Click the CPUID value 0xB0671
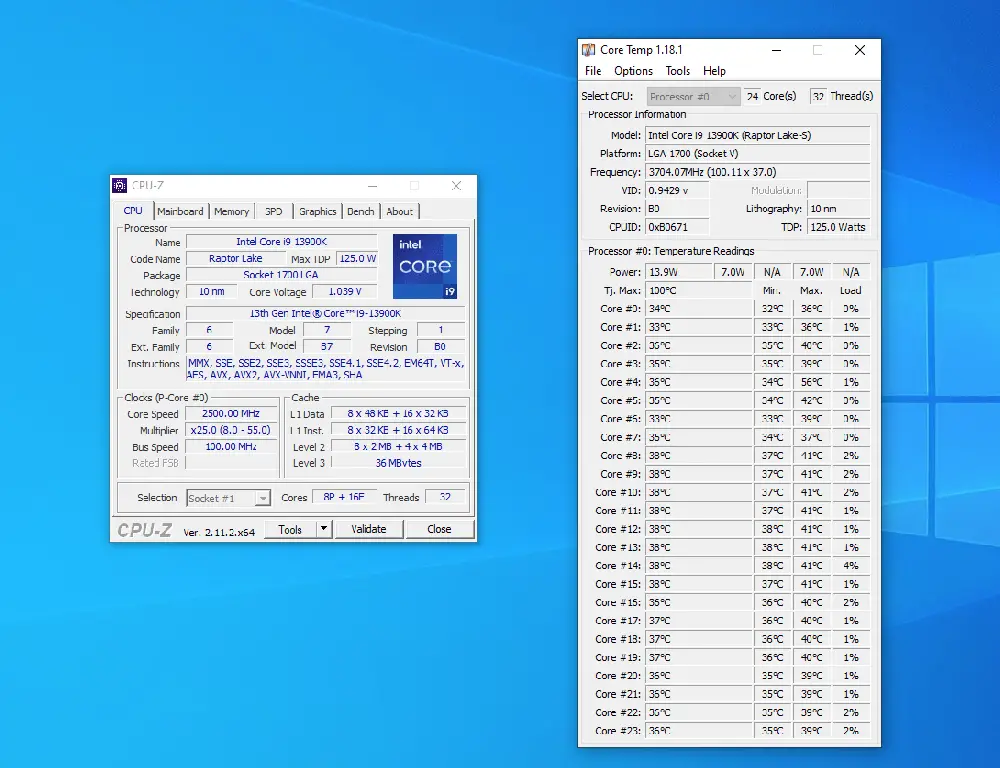The image size is (1000, 768). click(x=677, y=227)
